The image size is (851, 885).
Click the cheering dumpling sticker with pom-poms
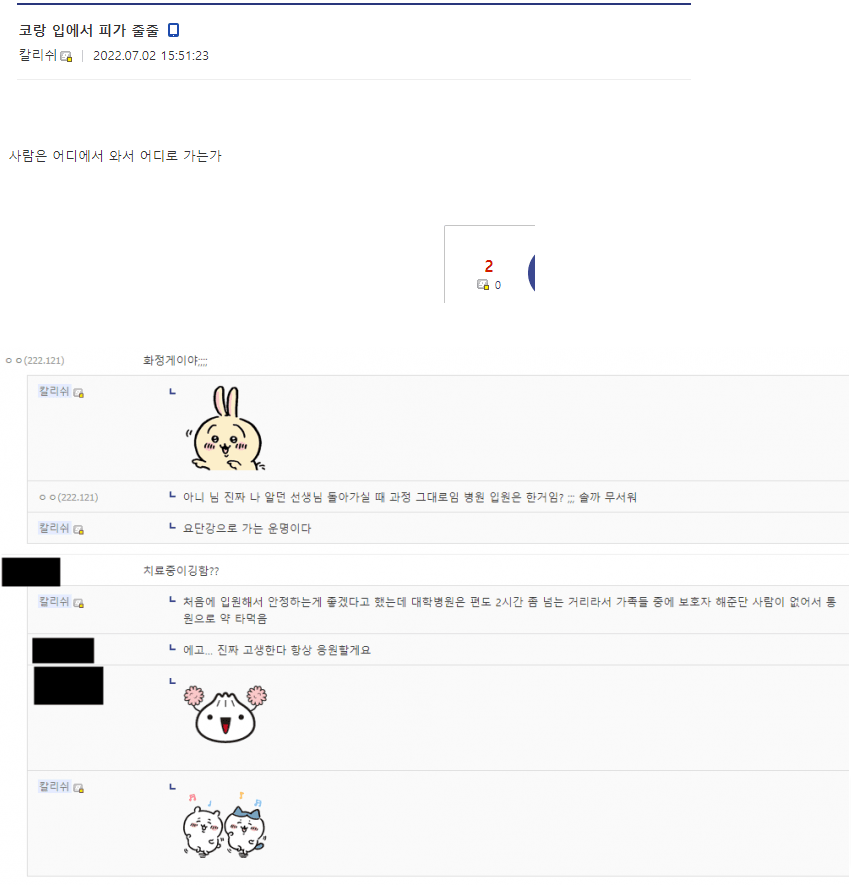225,713
